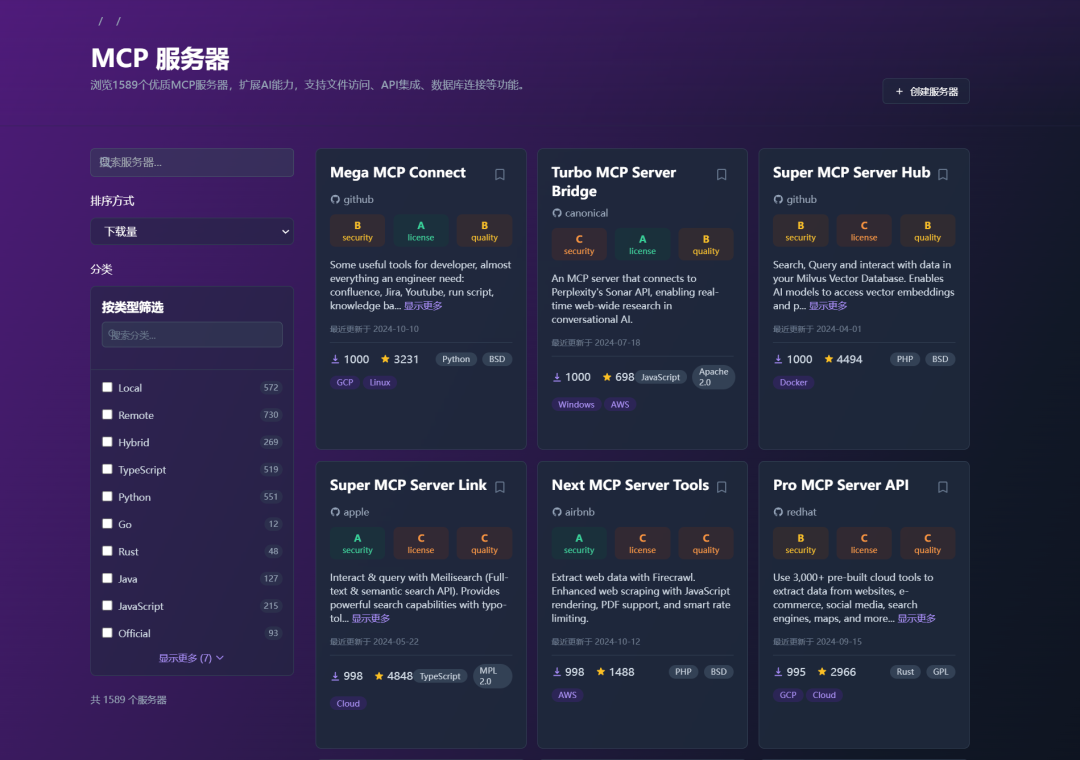
Task: Click star icon next to 3231
Action: pyautogui.click(x=385, y=359)
